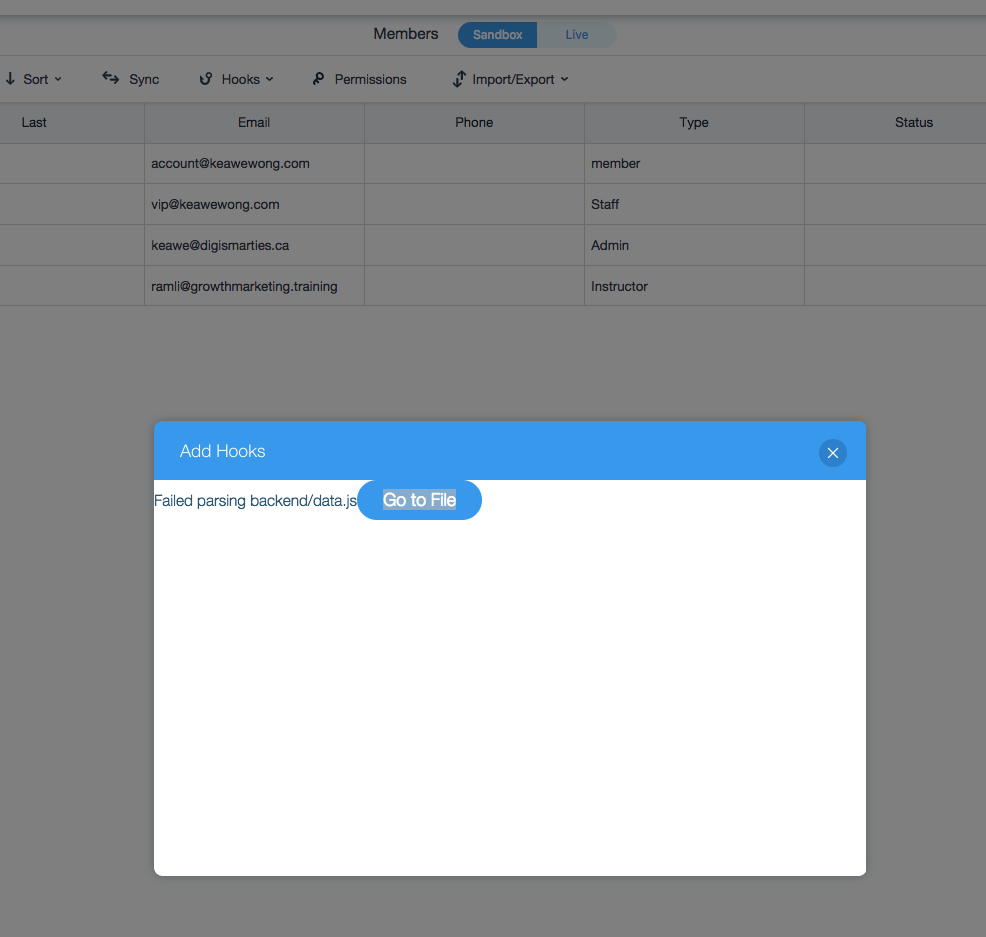Click the Email column header
The width and height of the screenshot is (986, 937).
coord(254,123)
